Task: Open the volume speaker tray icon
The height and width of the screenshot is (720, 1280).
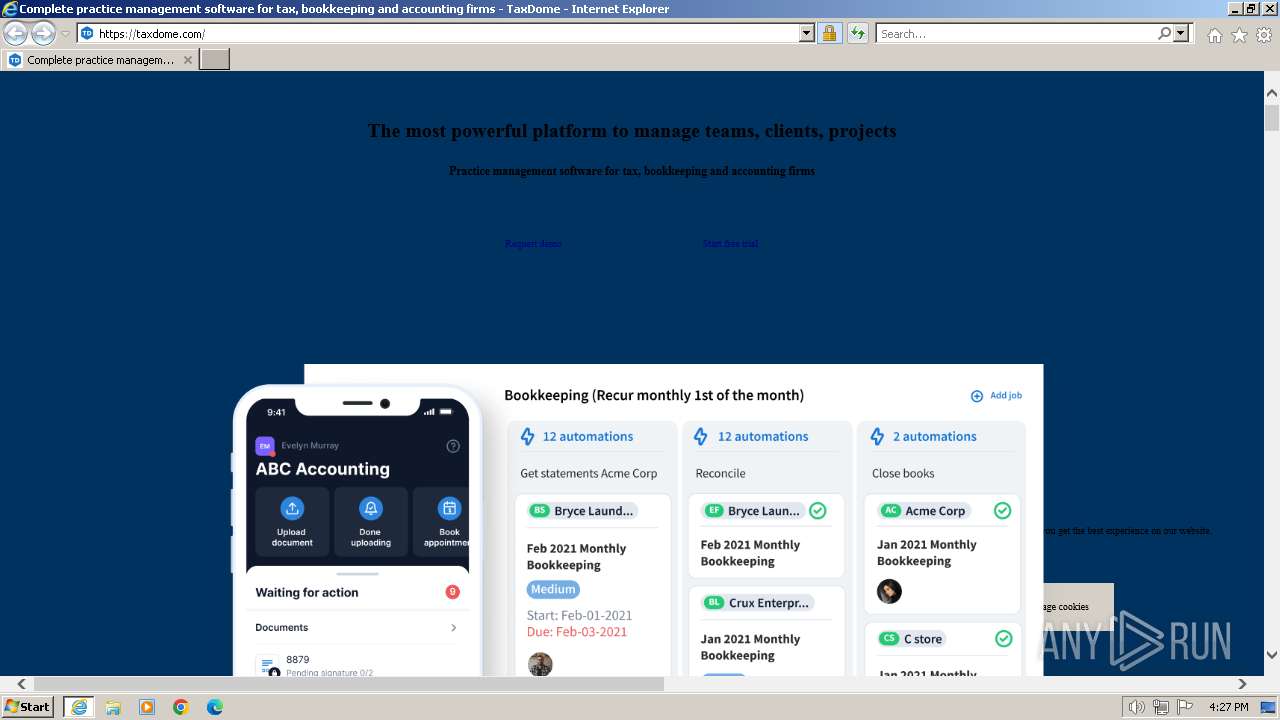Action: coord(1137,707)
